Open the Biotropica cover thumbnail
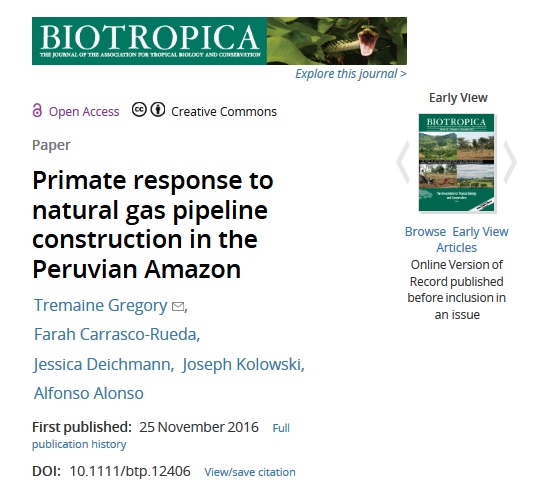This screenshot has width=535, height=492. (x=457, y=163)
